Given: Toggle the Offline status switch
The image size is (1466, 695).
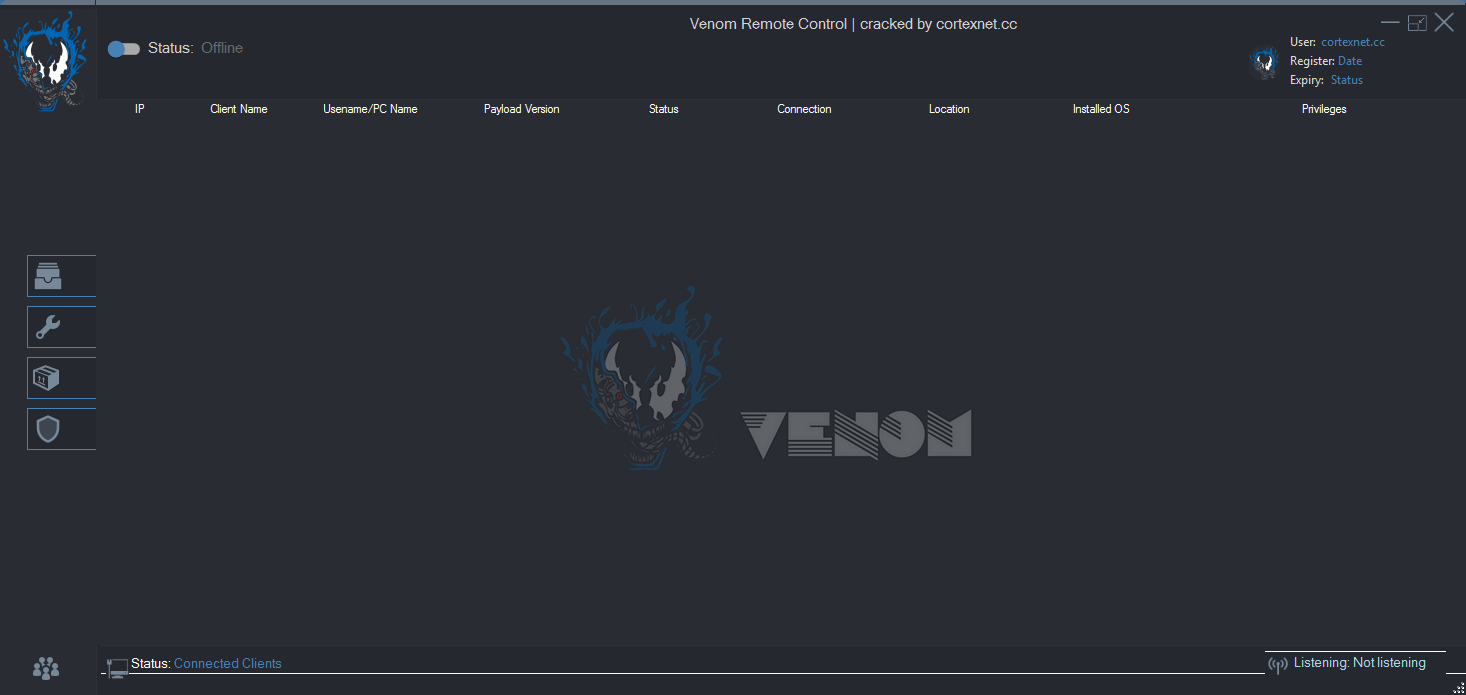Looking at the screenshot, I should pyautogui.click(x=123, y=49).
